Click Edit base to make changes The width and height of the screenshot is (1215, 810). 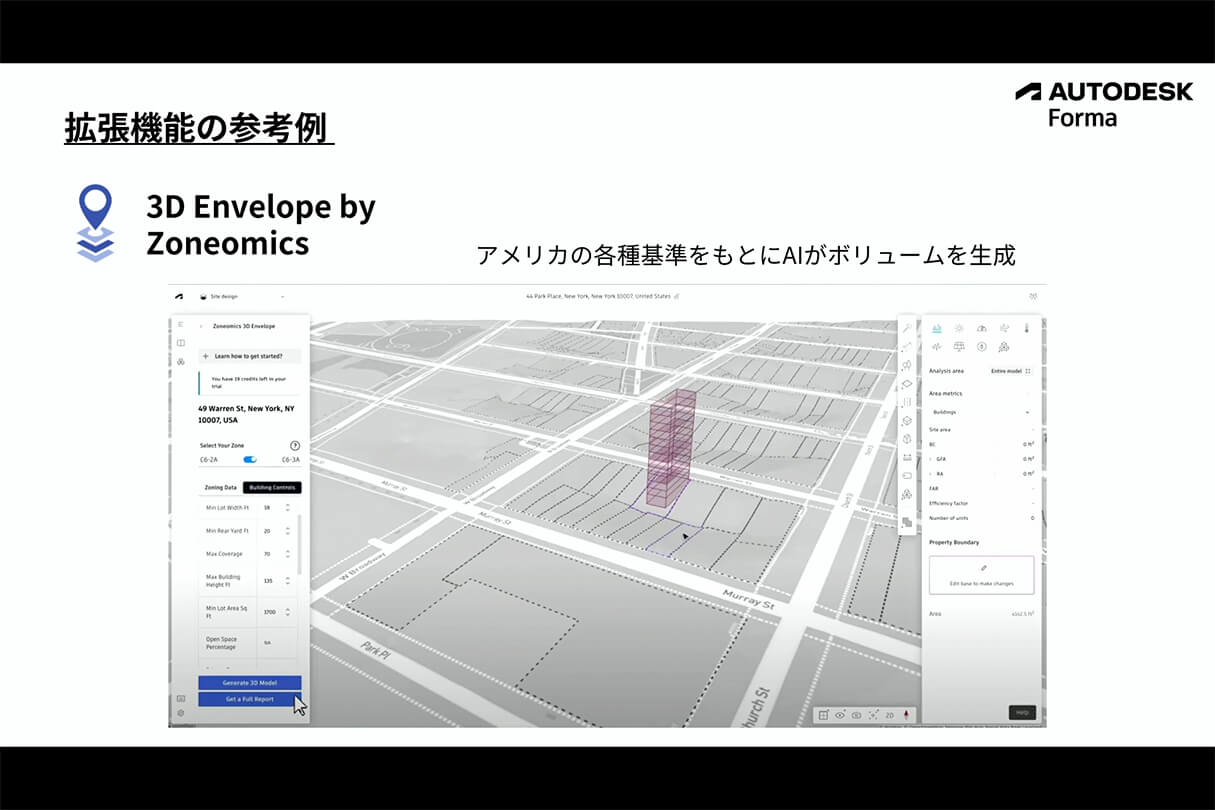click(x=982, y=576)
